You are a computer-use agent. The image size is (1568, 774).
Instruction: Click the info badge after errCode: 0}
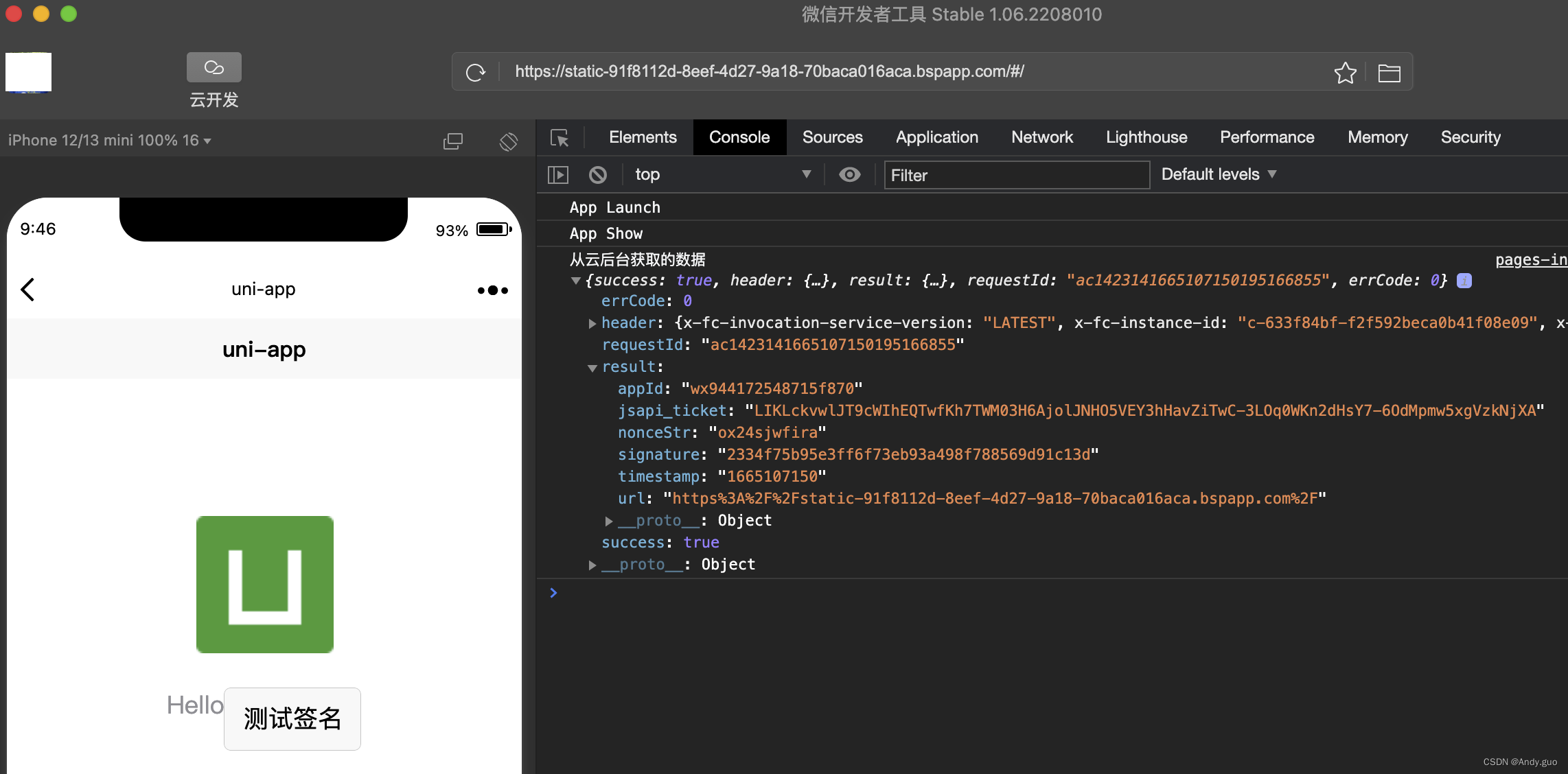tap(1464, 281)
